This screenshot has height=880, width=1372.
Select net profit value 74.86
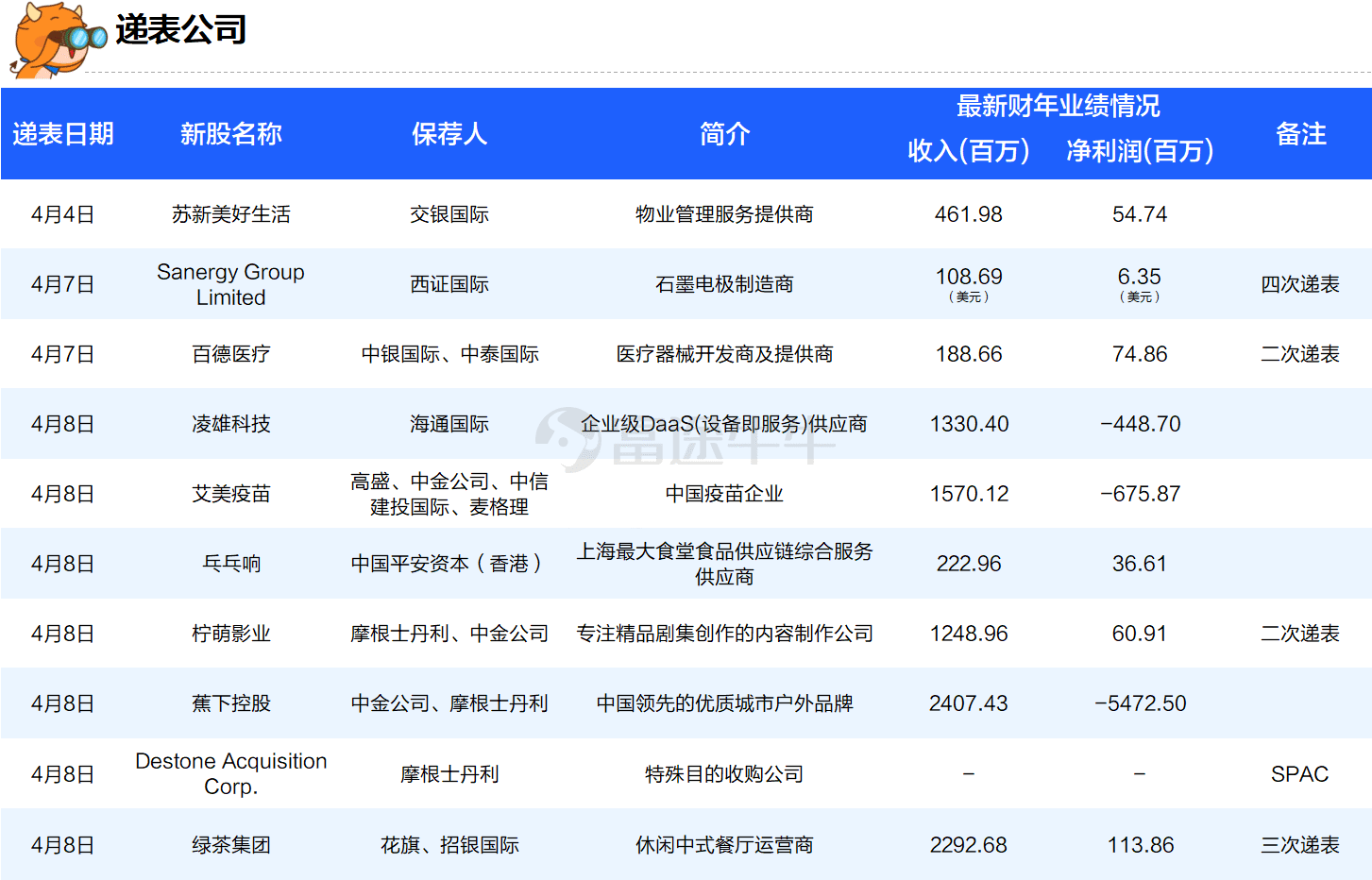pyautogui.click(x=1140, y=354)
